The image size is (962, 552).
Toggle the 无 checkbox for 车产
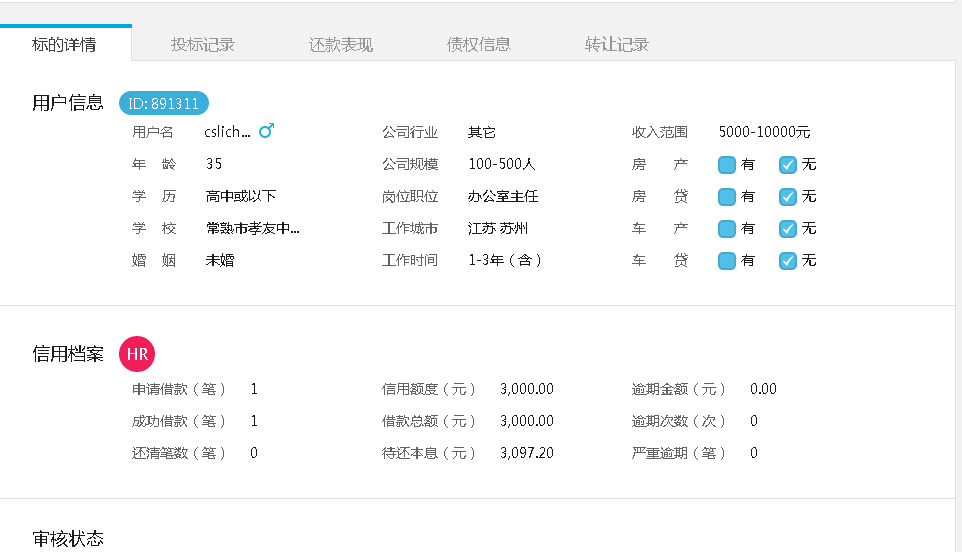(x=788, y=229)
